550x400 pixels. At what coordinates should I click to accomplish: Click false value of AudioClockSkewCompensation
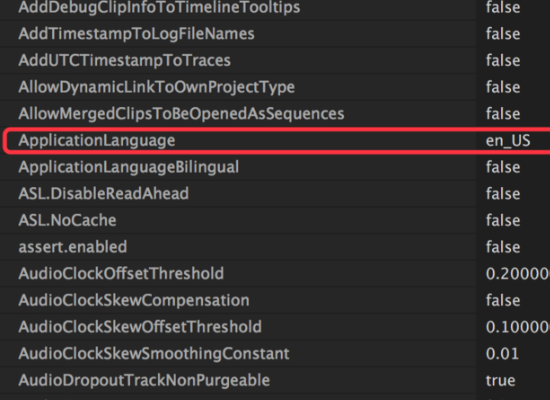point(503,300)
